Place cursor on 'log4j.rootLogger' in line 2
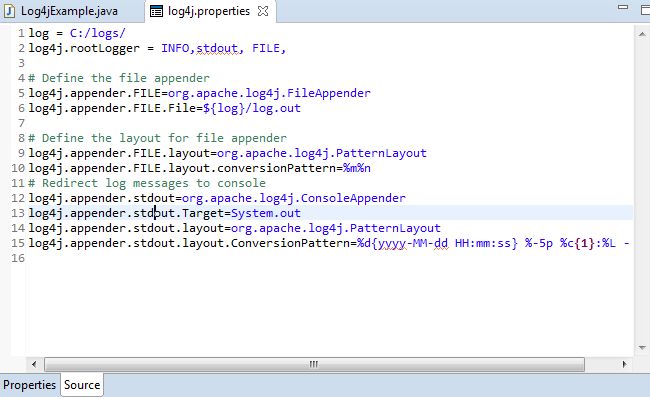650x397 pixels. 84,48
